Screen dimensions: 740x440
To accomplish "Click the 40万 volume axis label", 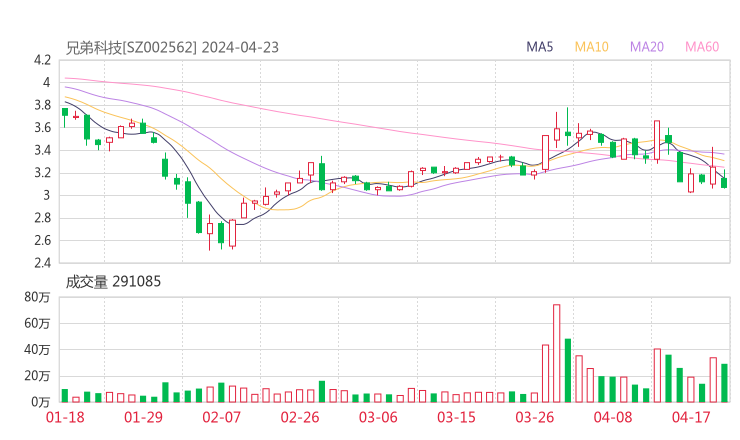I will (x=37, y=349).
